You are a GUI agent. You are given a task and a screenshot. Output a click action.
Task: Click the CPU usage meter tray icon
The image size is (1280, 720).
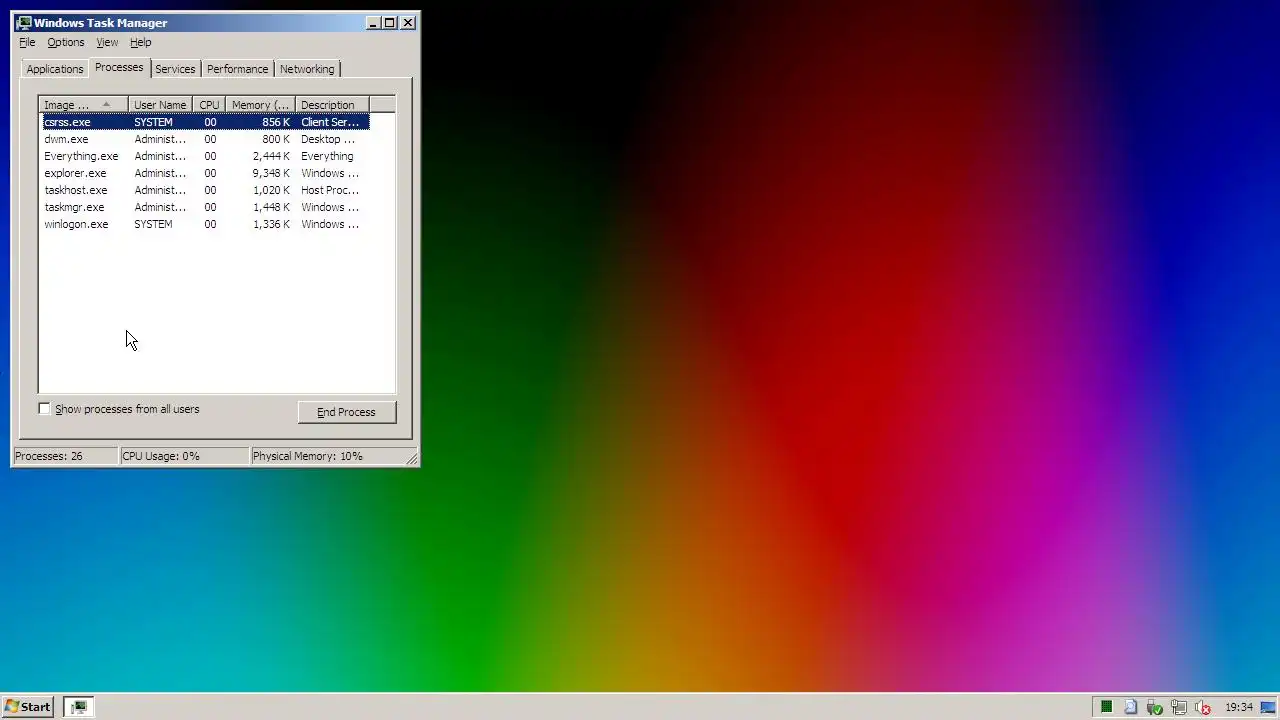[1106, 707]
